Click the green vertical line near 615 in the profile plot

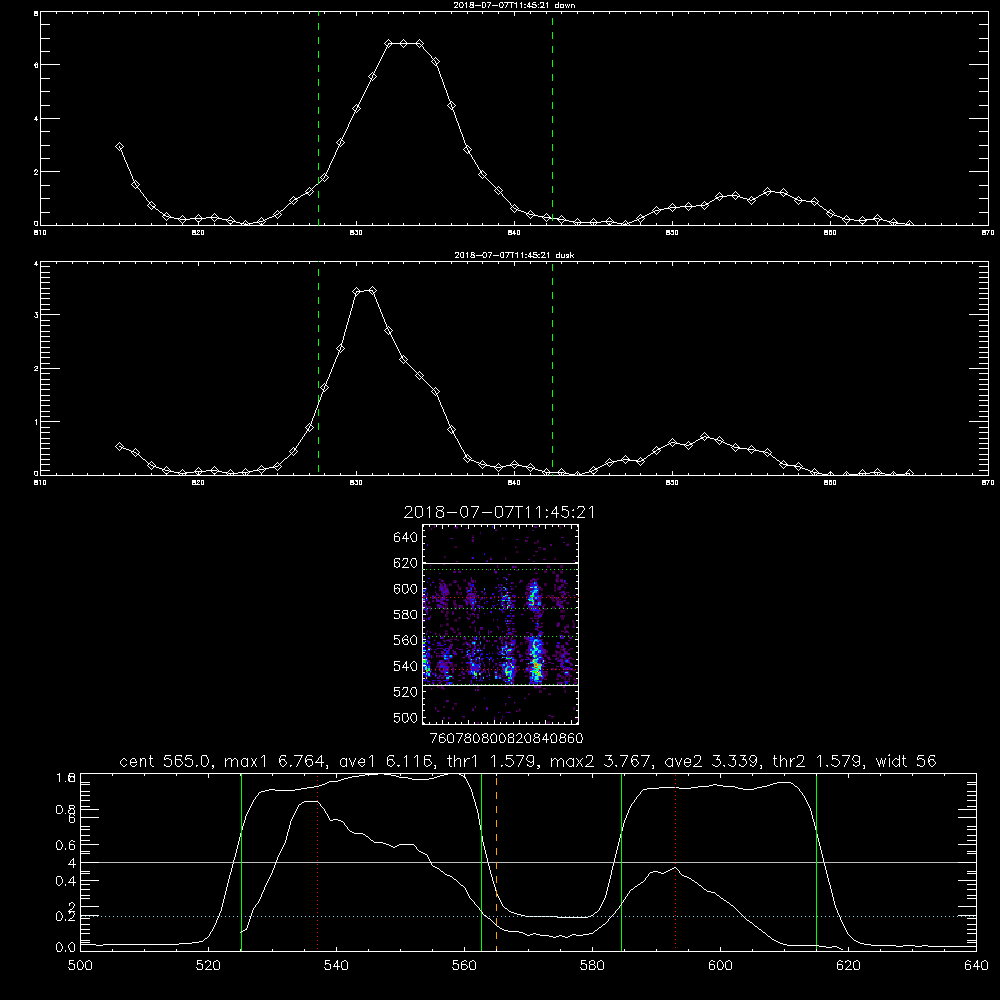click(x=816, y=862)
